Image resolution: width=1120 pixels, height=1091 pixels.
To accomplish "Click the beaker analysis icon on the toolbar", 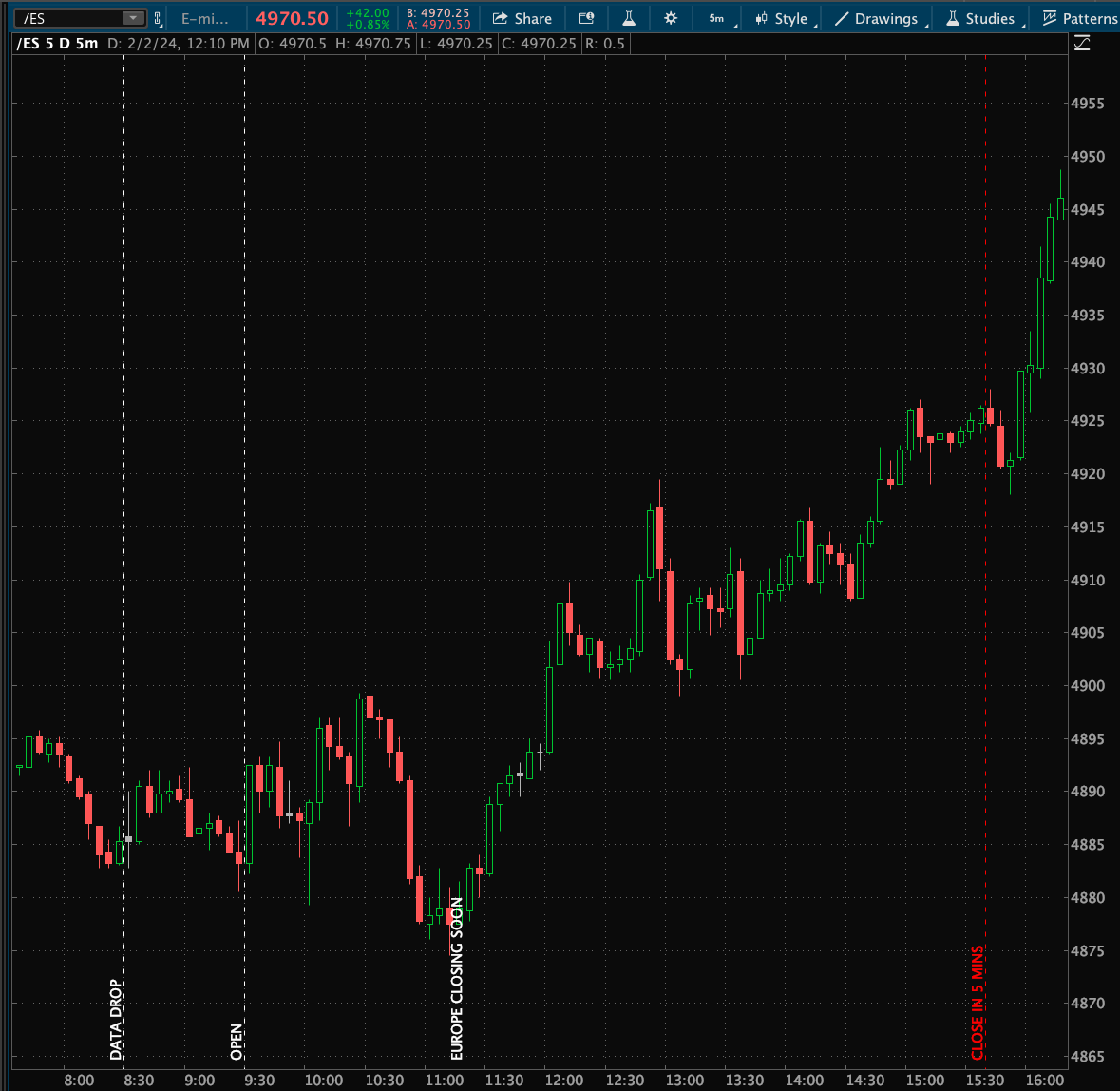I will pos(629,18).
